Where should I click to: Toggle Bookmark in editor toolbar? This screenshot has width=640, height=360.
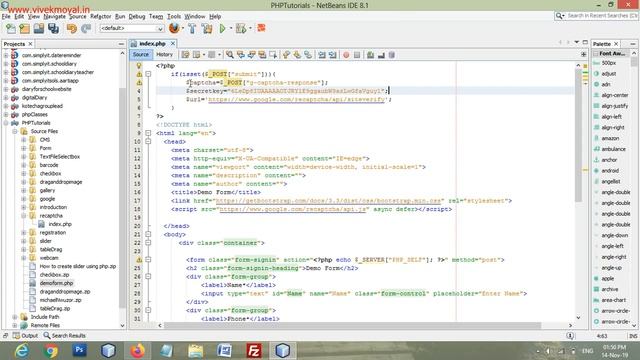tap(308, 55)
